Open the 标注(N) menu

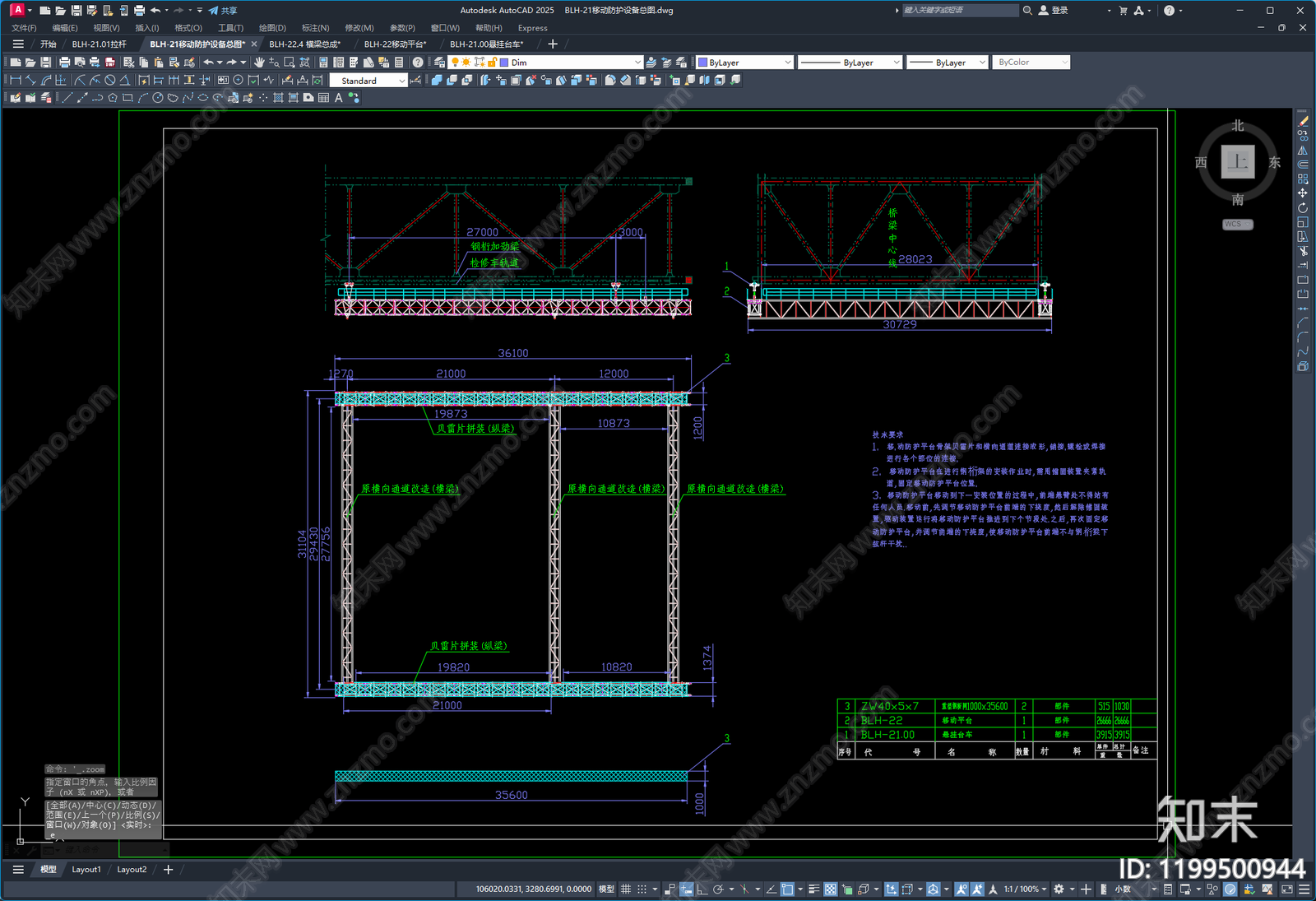coord(315,28)
